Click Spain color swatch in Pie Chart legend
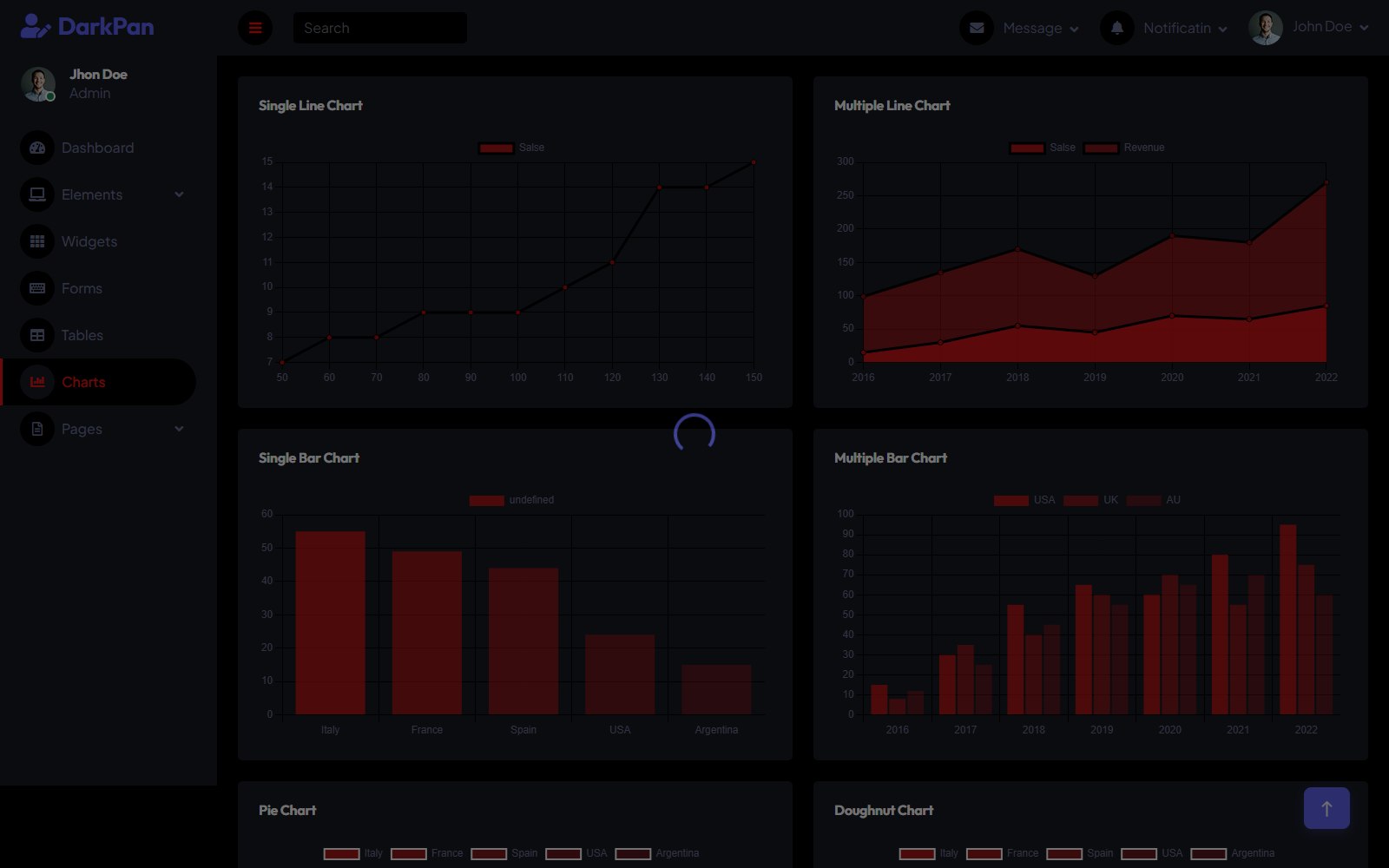 point(489,854)
